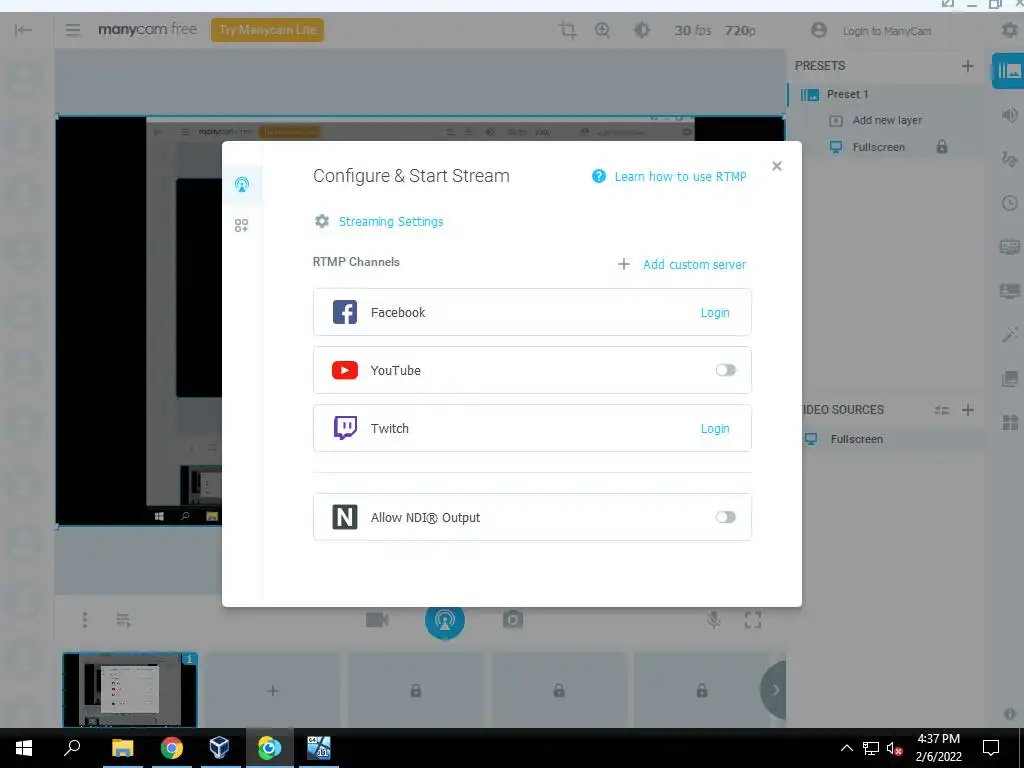Select the Fullscreen layer under Preset 1
1024x768 pixels.
pyautogui.click(x=878, y=147)
